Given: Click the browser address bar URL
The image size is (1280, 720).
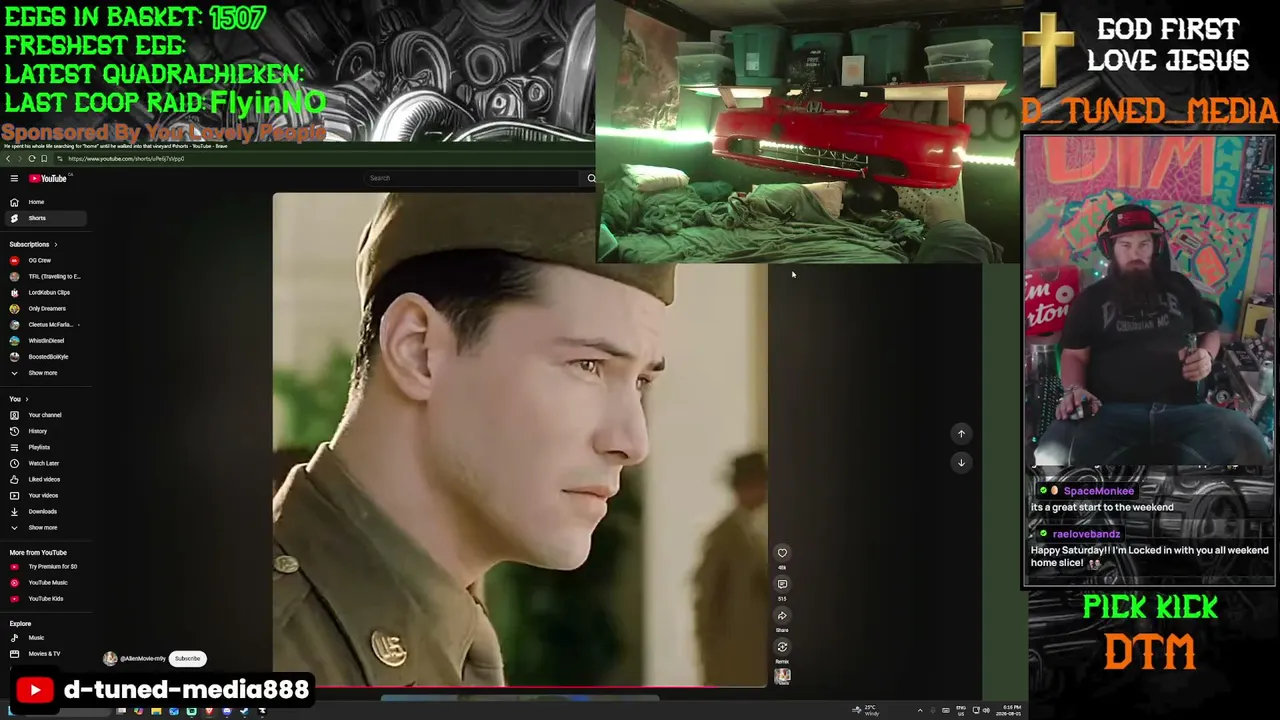Looking at the screenshot, I should click(126, 159).
